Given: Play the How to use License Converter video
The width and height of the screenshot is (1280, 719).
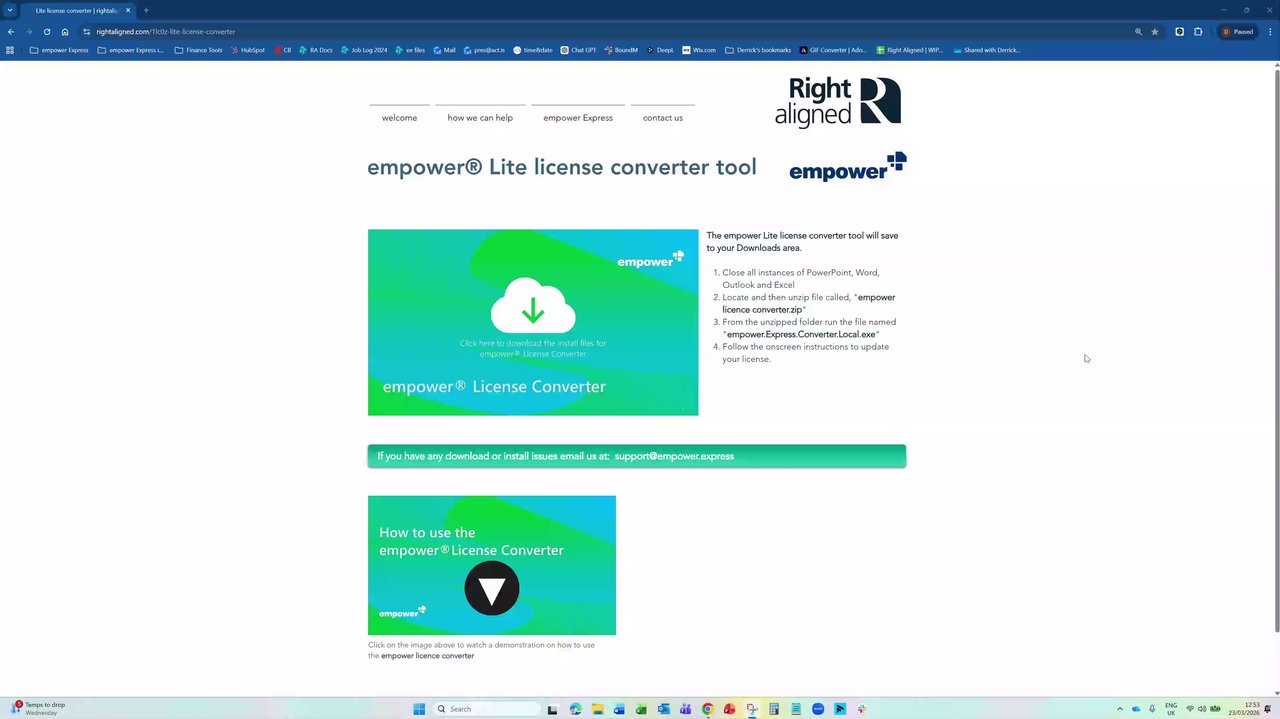Looking at the screenshot, I should (492, 565).
